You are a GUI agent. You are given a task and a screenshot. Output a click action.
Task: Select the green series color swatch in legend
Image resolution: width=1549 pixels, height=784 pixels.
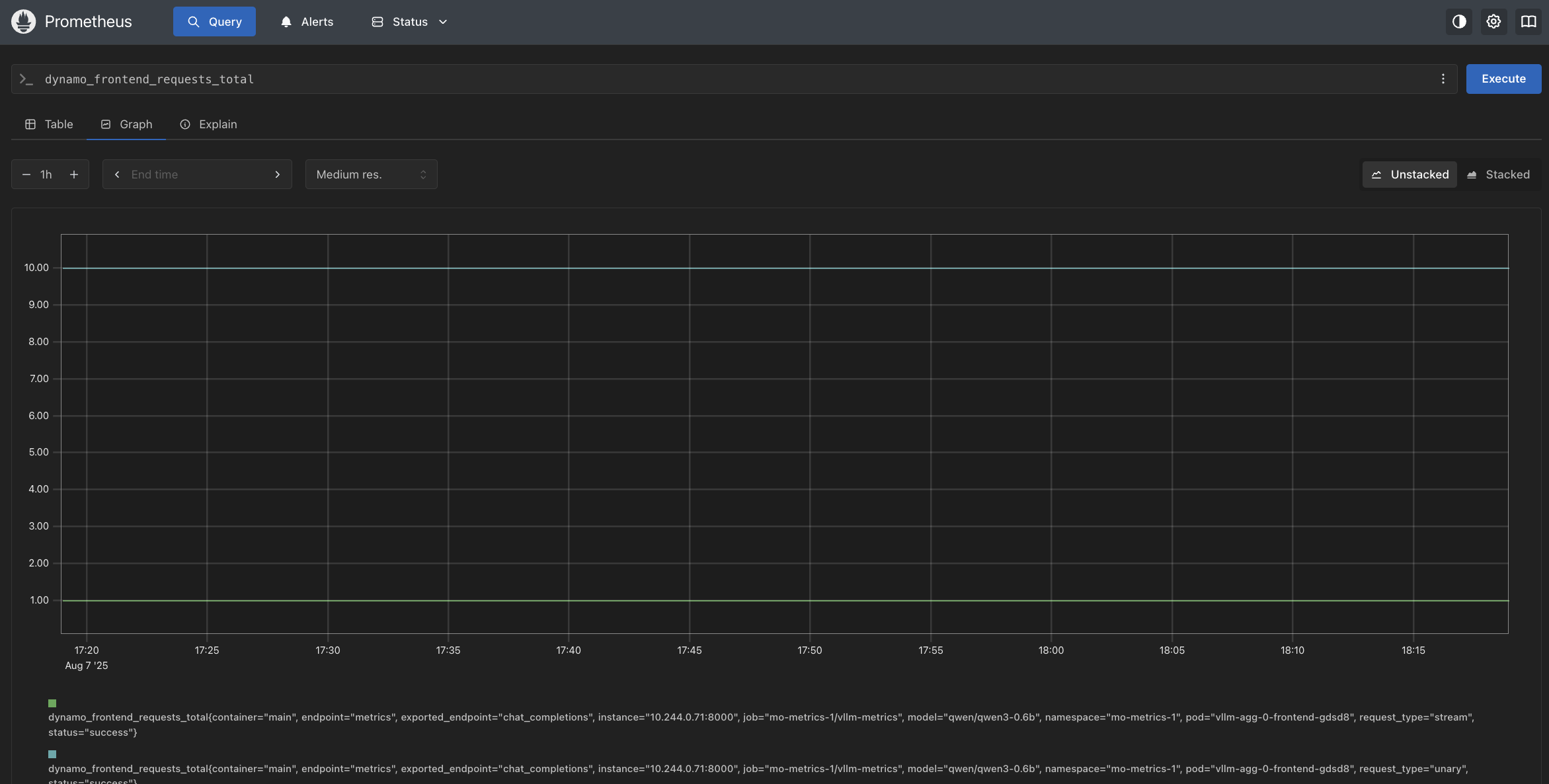[52, 703]
